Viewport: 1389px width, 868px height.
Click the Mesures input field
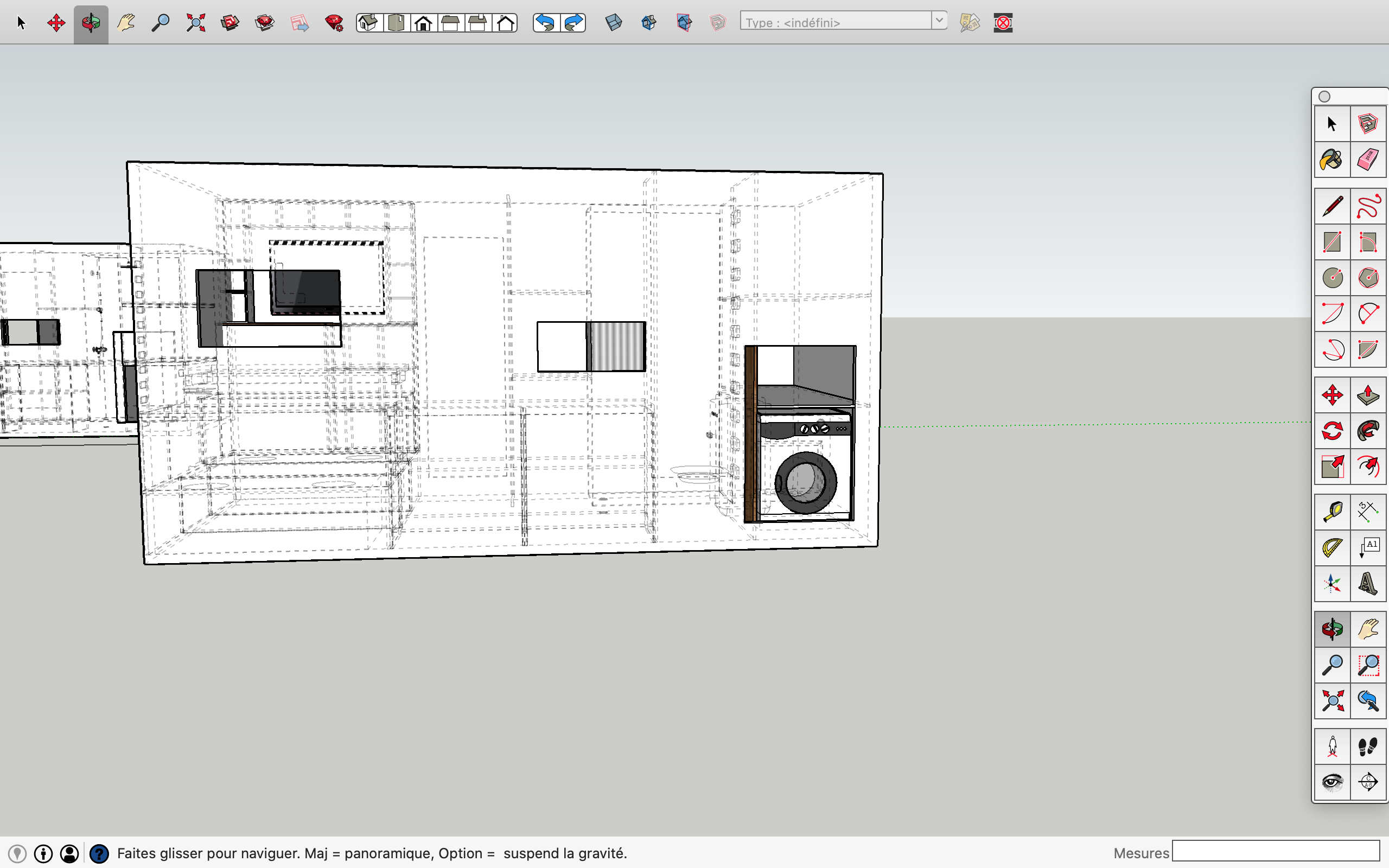point(1276,851)
